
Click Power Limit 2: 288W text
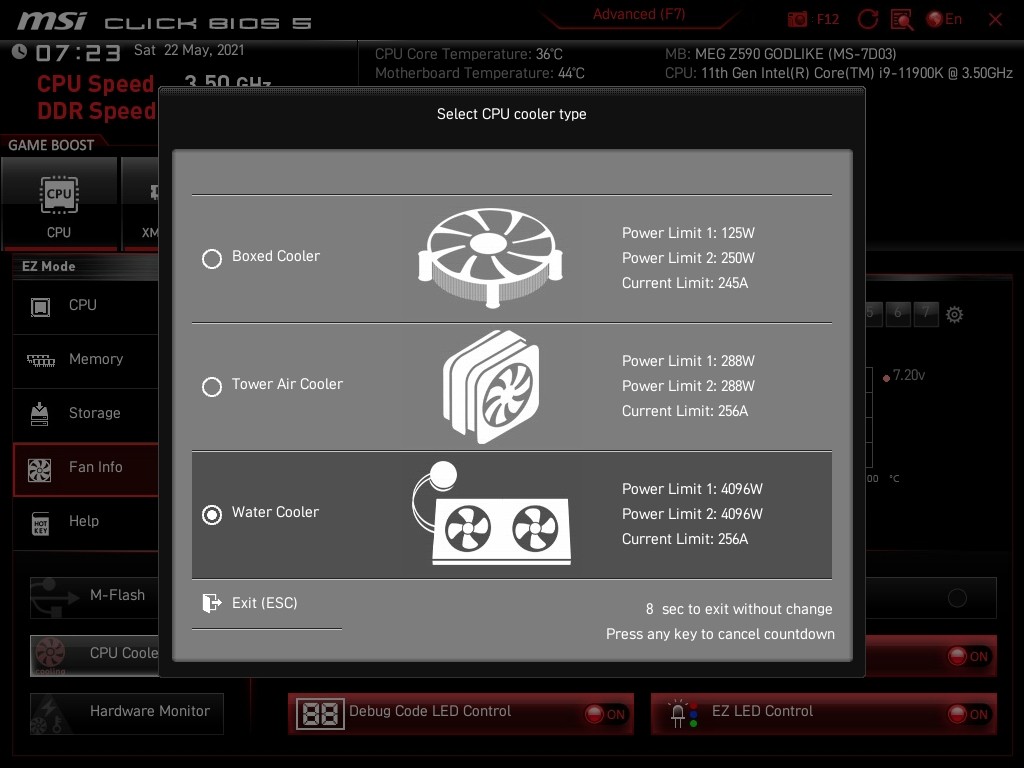tap(688, 386)
